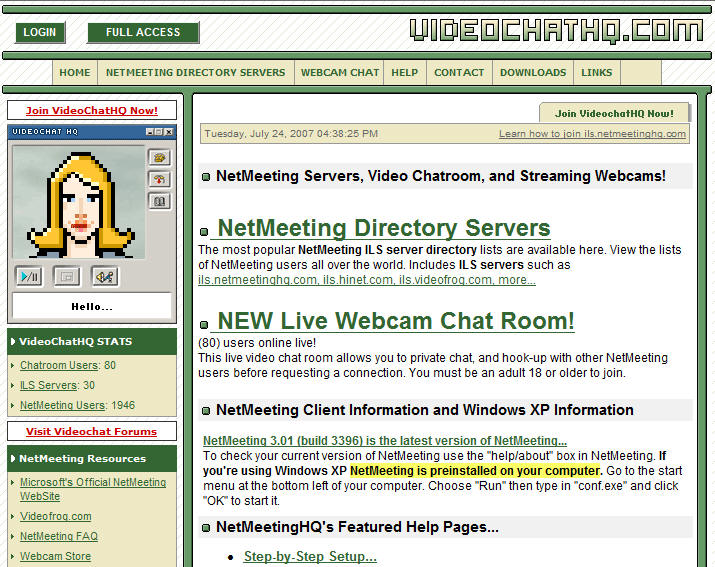
Task: Click the hang up phone icon
Action: tap(159, 180)
